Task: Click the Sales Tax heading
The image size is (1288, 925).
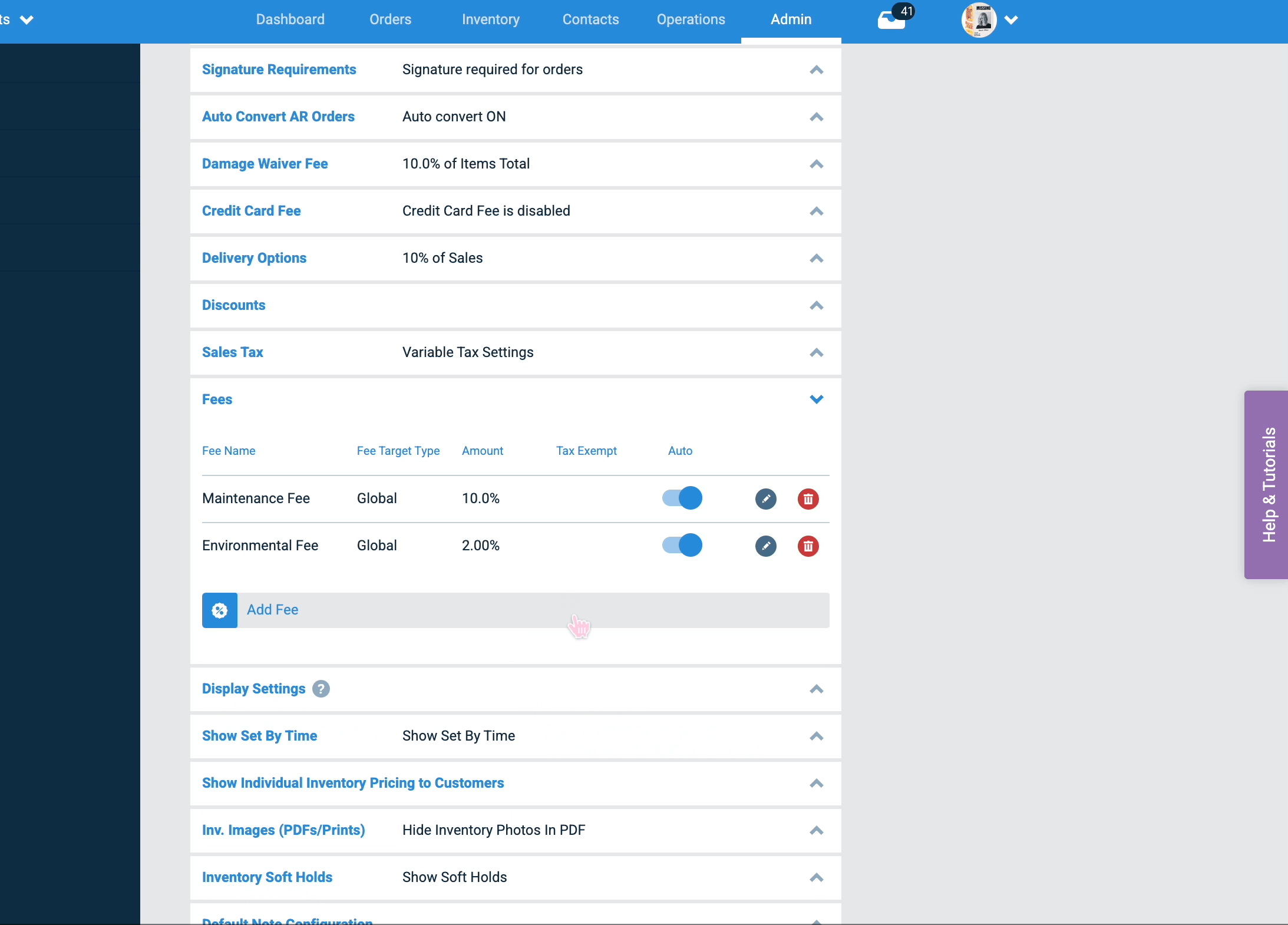Action: 233,352
